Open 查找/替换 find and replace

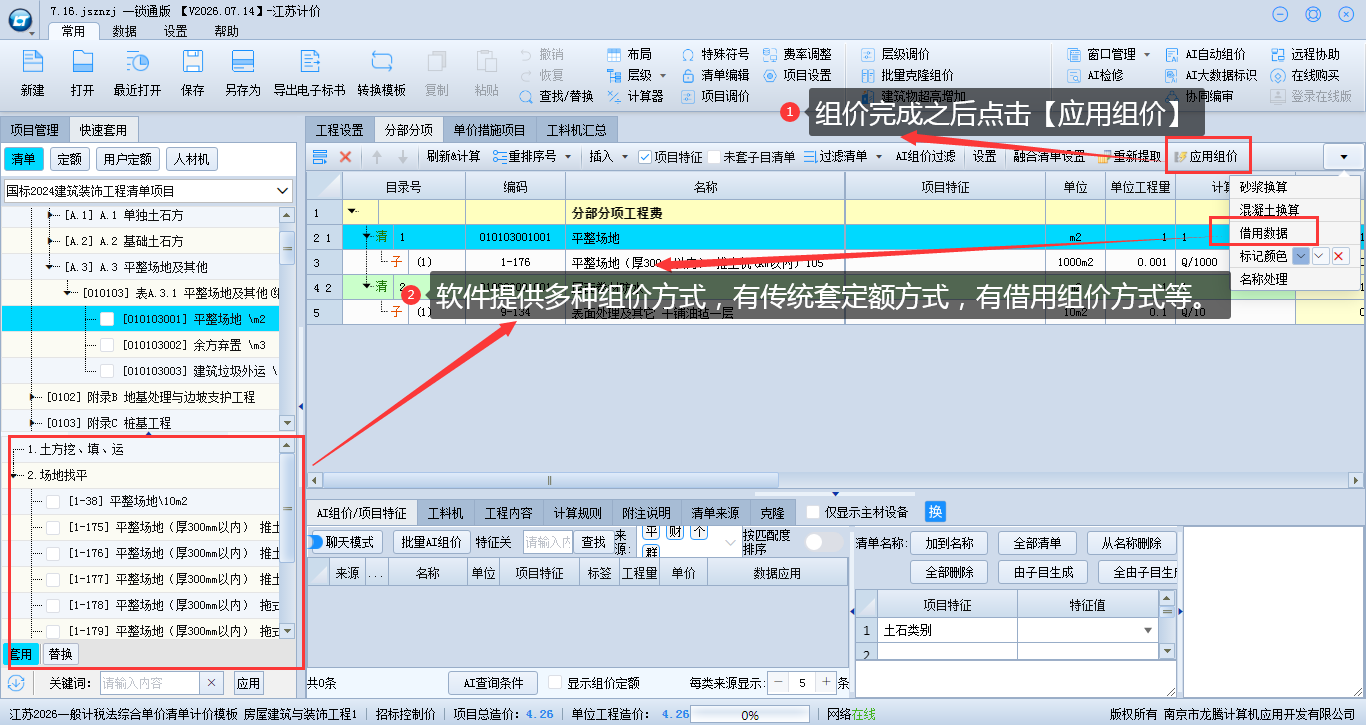tap(557, 97)
